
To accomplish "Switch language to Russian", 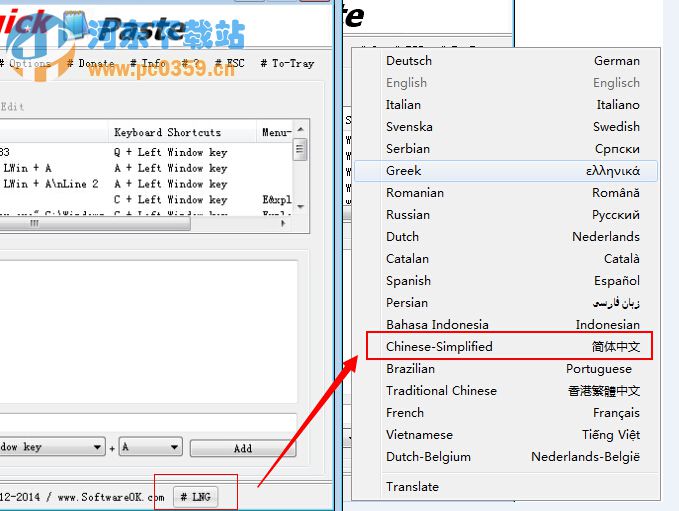I will pos(506,215).
